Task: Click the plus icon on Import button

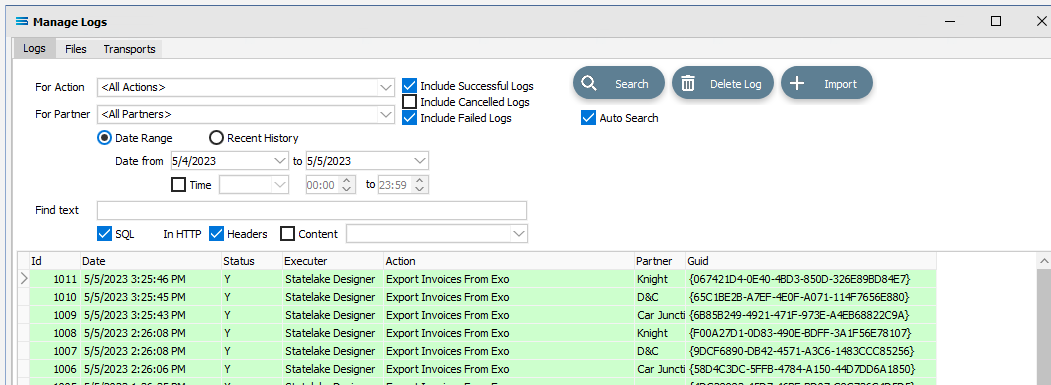Action: pyautogui.click(x=796, y=84)
